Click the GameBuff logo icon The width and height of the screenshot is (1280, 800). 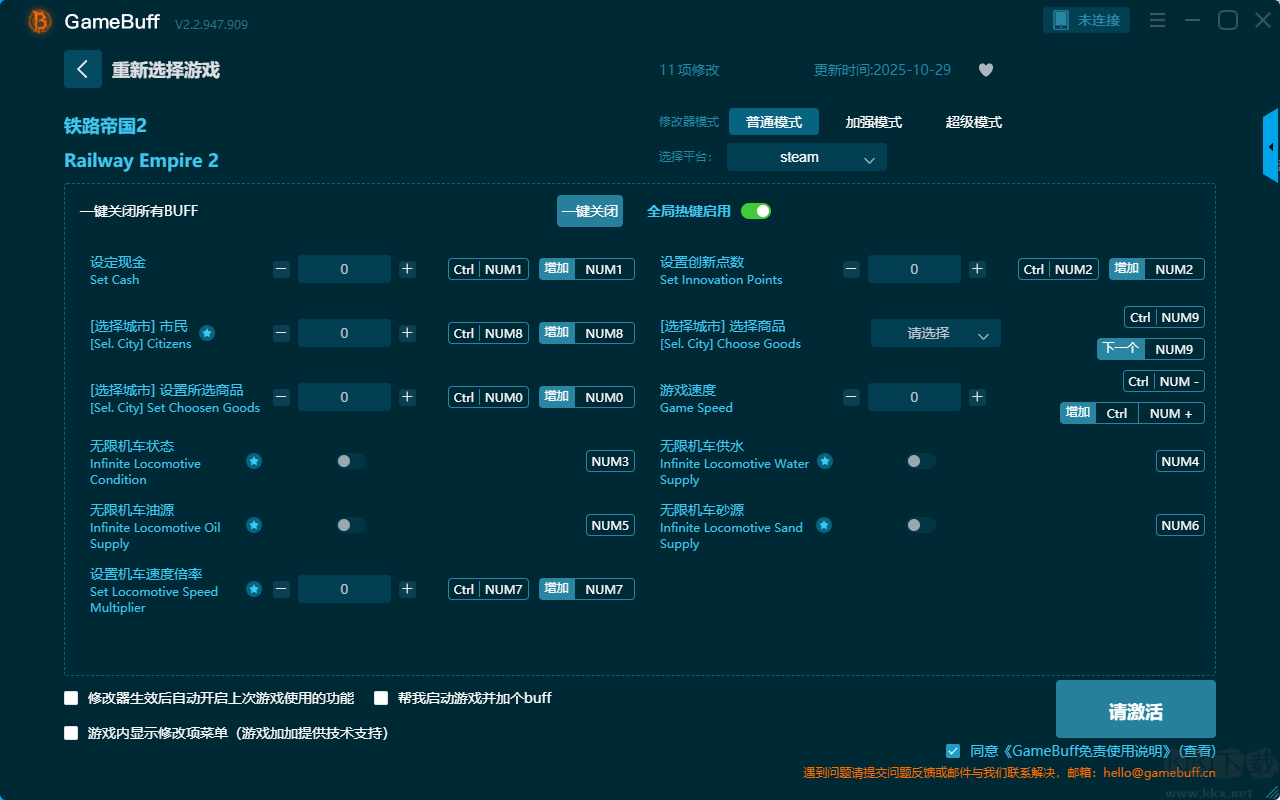(39, 21)
